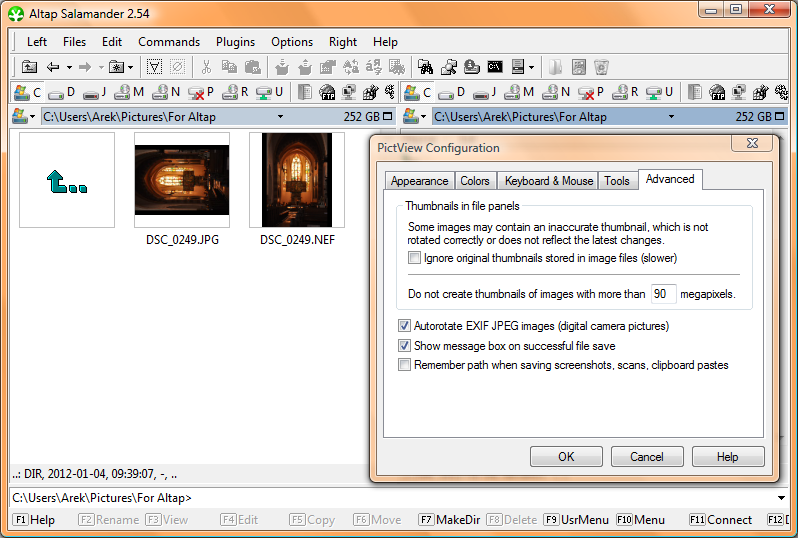Switch left panel to disconnected drive P

pyautogui.click(x=201, y=92)
